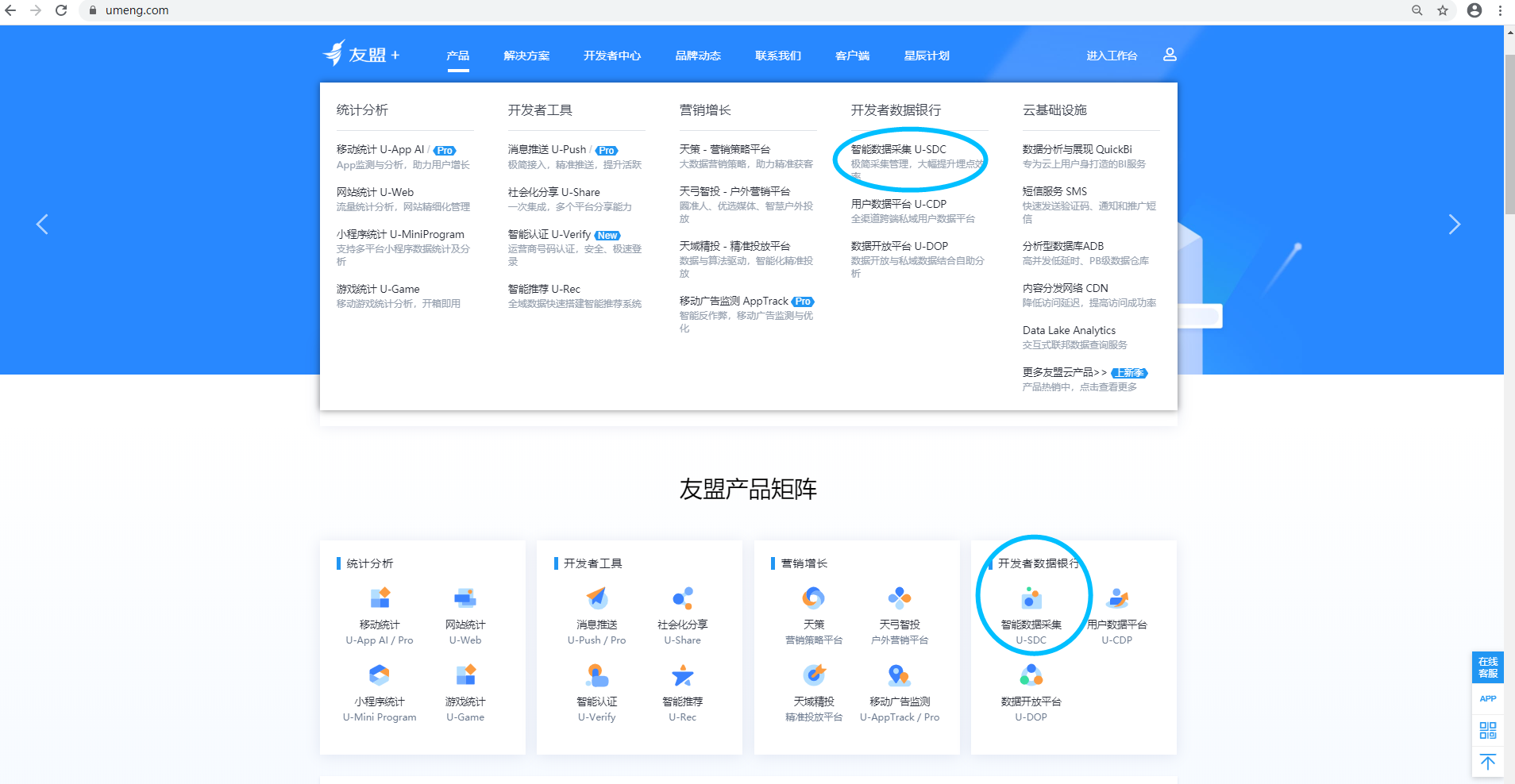The width and height of the screenshot is (1515, 784).
Task: Click back-to-top arrow icon
Action: pos(1488,763)
